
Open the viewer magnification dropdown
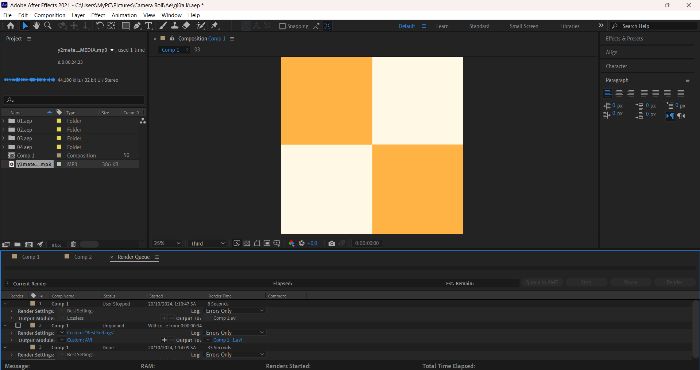[167, 243]
